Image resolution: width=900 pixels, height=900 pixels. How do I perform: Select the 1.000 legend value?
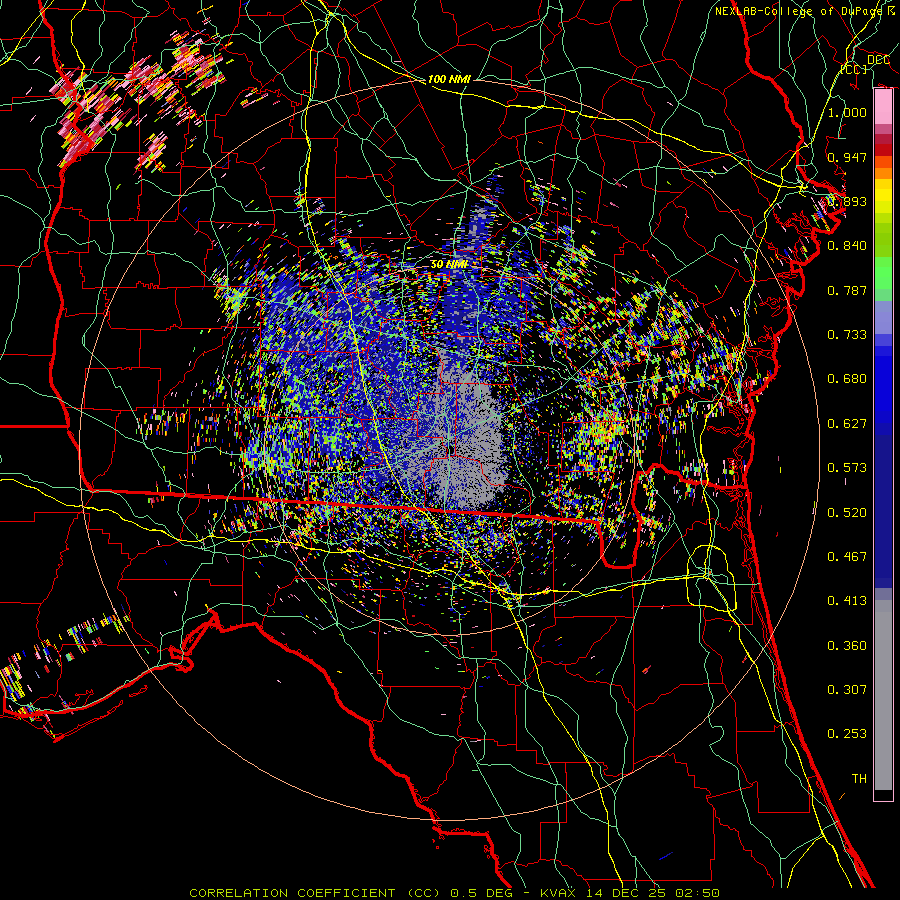point(847,112)
